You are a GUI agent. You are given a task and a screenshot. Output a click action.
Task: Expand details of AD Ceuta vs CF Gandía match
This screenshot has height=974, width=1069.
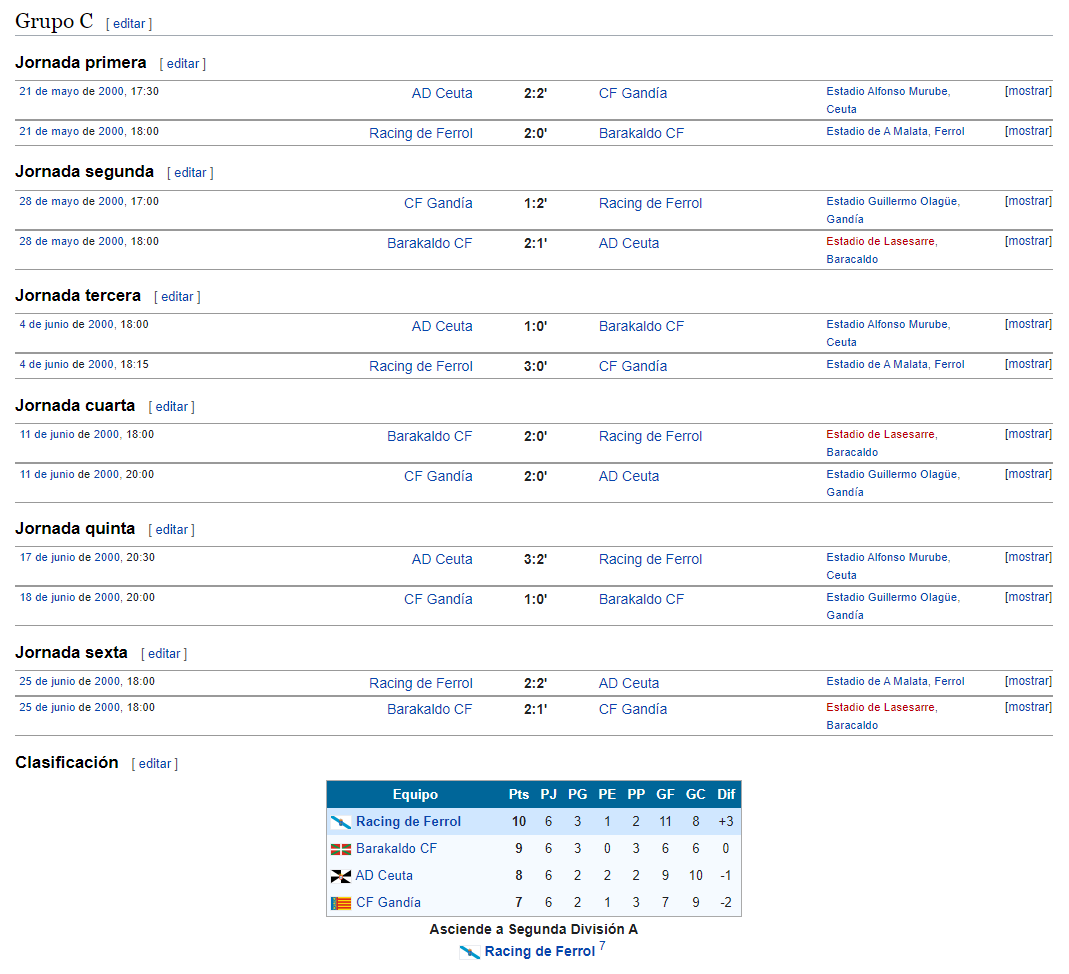pyautogui.click(x=1028, y=91)
